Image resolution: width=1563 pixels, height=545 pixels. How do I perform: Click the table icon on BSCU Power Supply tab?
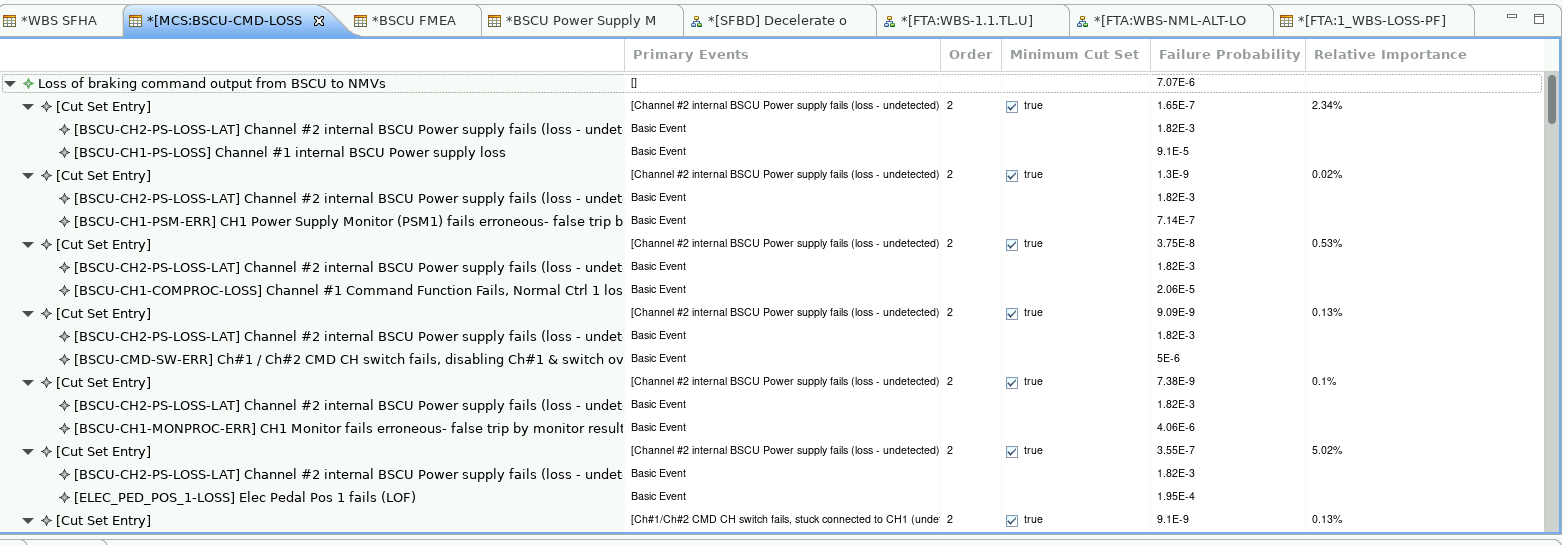(495, 21)
